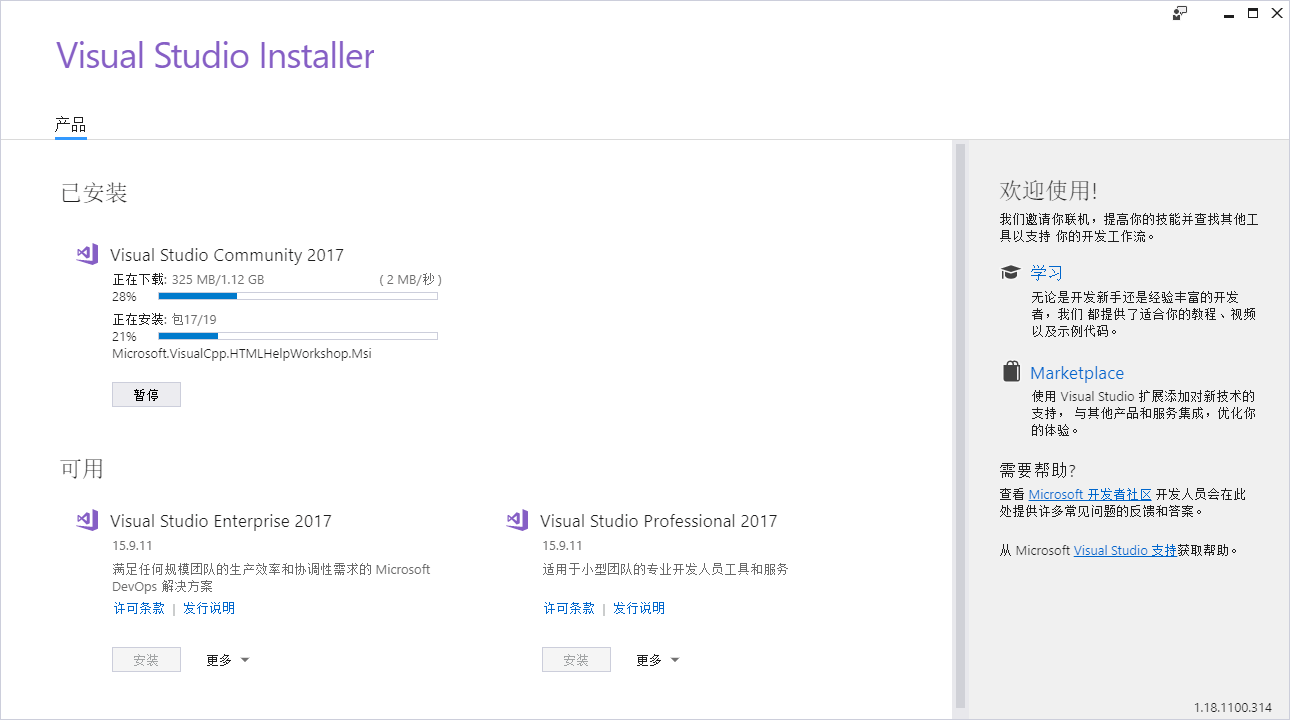This screenshot has height=720, width=1290.
Task: Click the version number 1.18.1100.314
Action: 1233,708
